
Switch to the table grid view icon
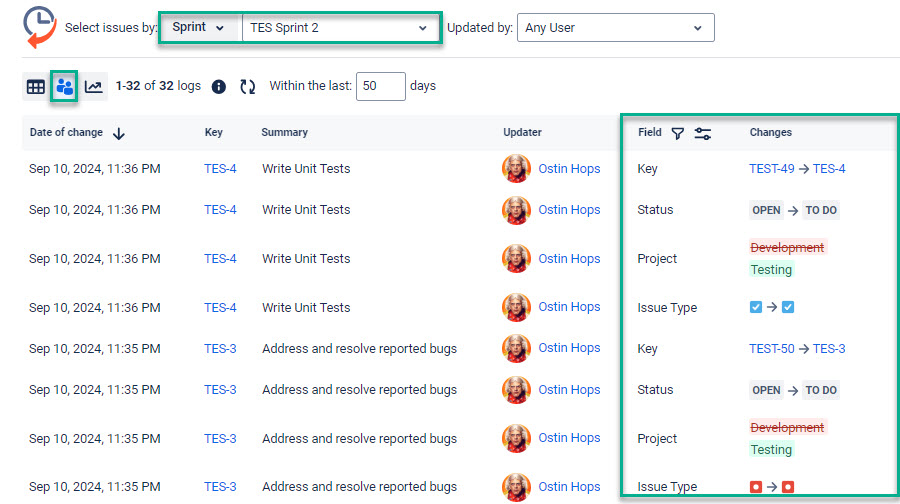35,87
